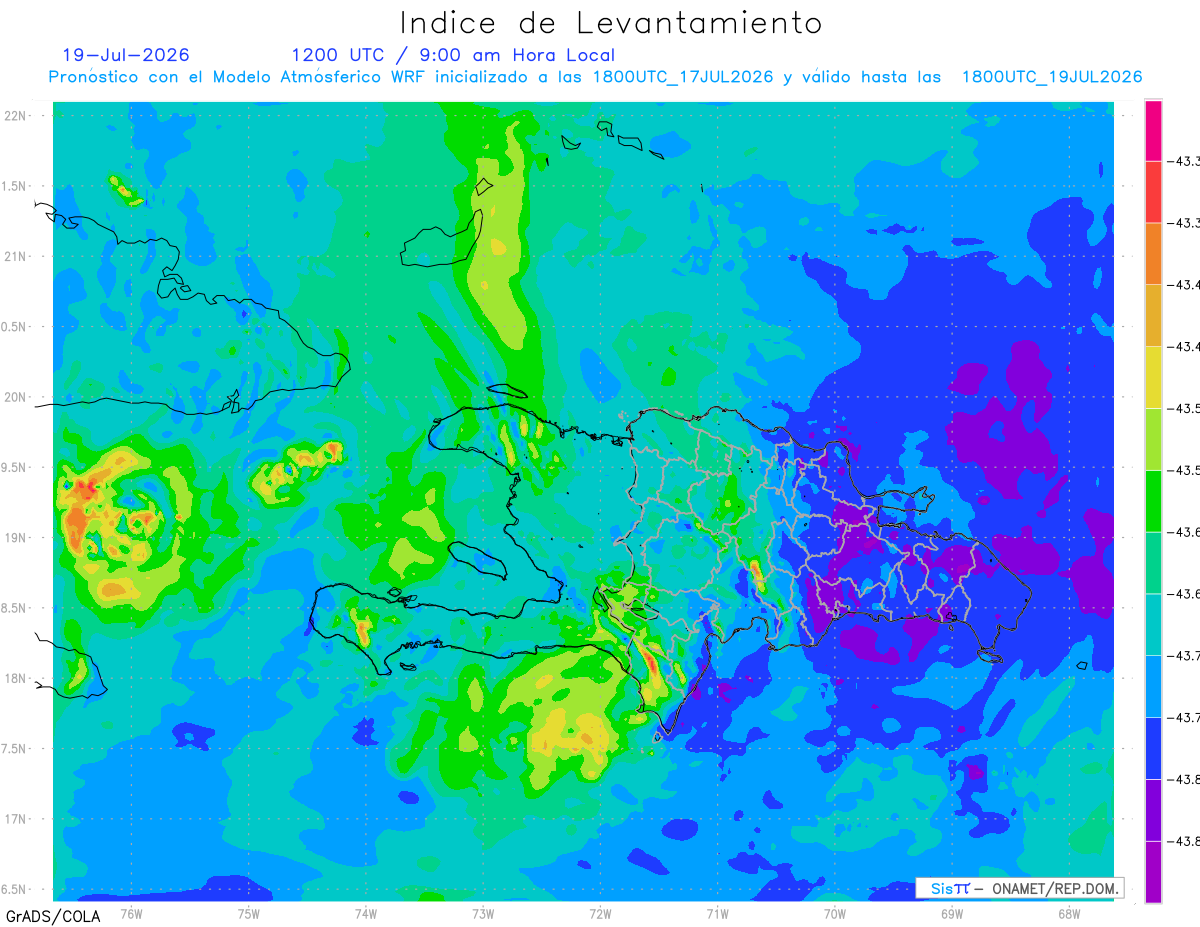Click the 'Indice de Levantamiento' map title
The width and height of the screenshot is (1200, 927).
click(x=611, y=23)
